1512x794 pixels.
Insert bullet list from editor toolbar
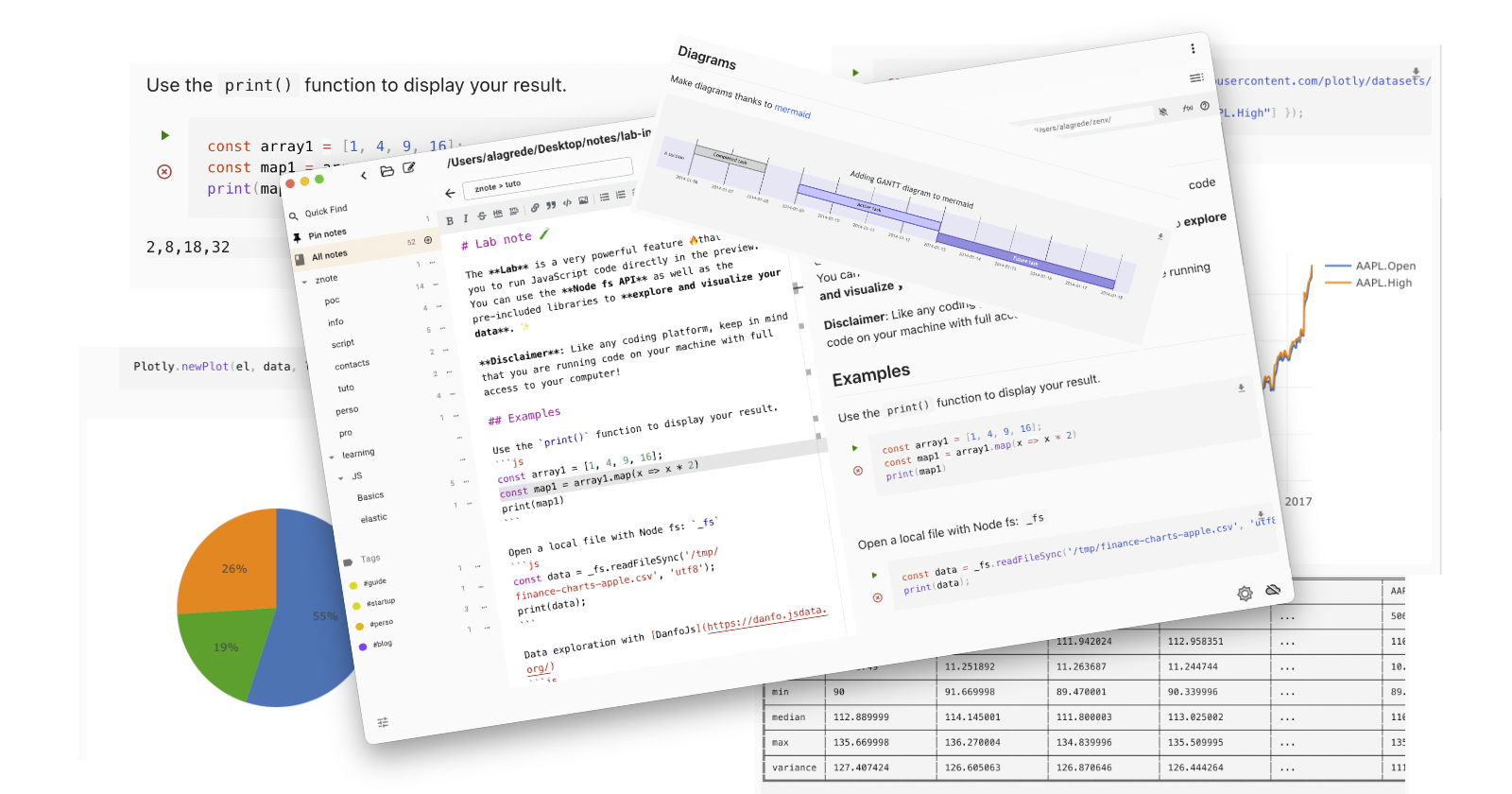605,197
